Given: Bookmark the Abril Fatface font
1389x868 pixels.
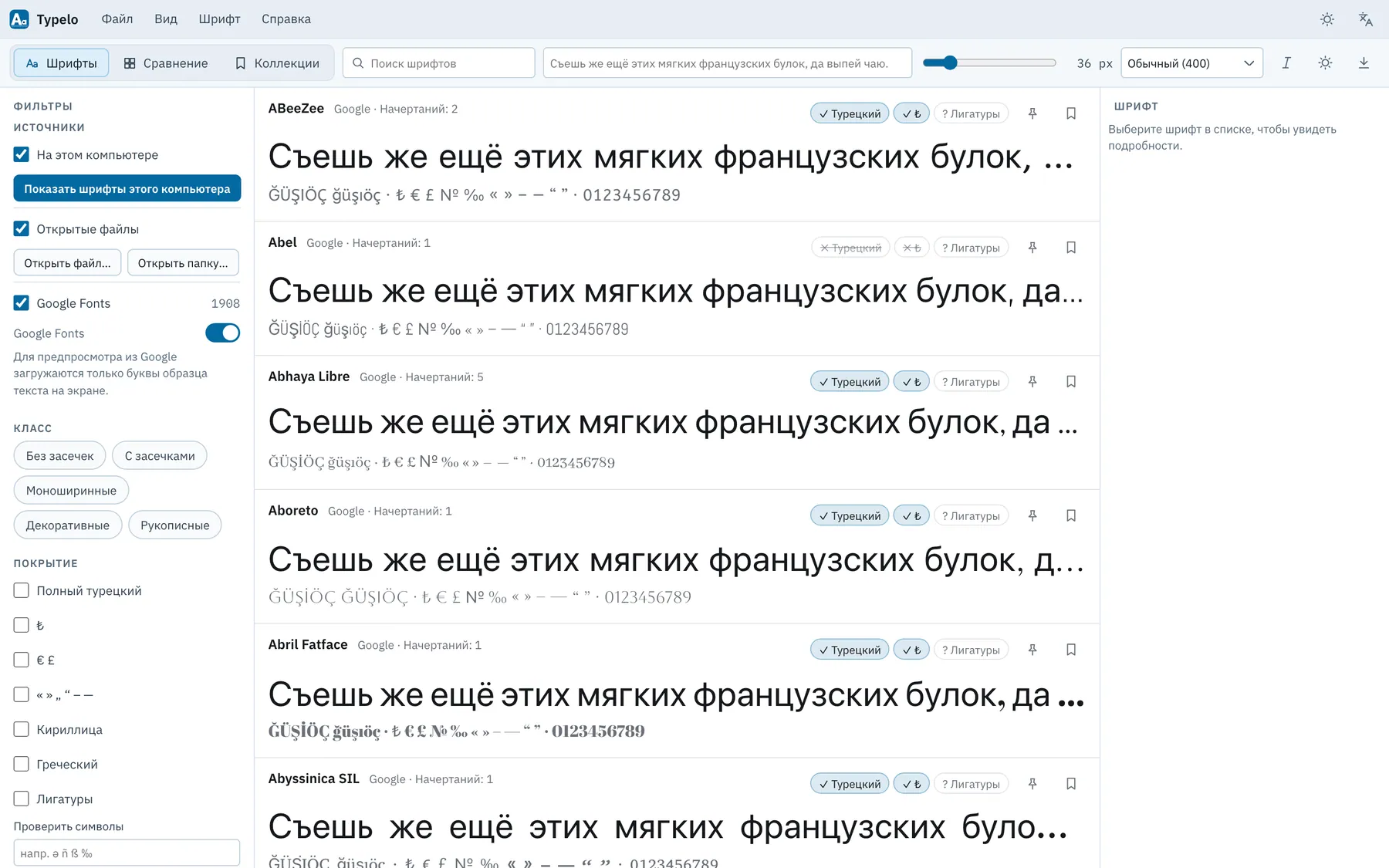Looking at the screenshot, I should 1071,650.
